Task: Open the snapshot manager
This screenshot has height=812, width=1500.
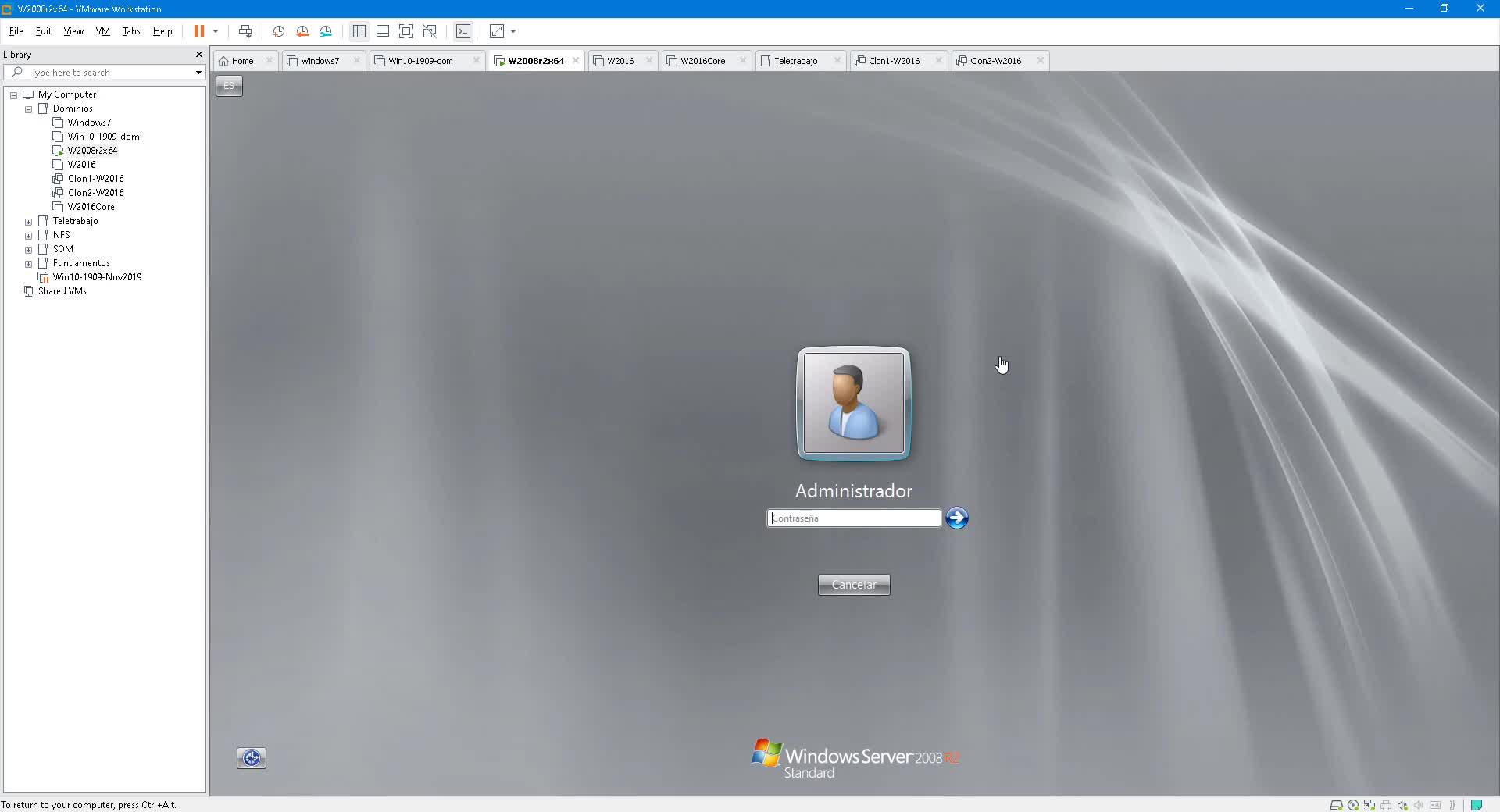Action: pyautogui.click(x=326, y=31)
